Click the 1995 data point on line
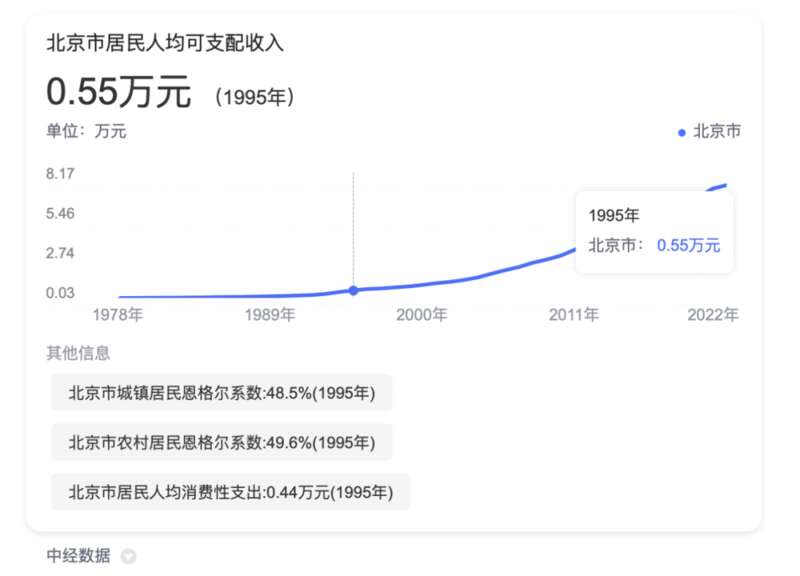800x576 pixels. (x=354, y=290)
